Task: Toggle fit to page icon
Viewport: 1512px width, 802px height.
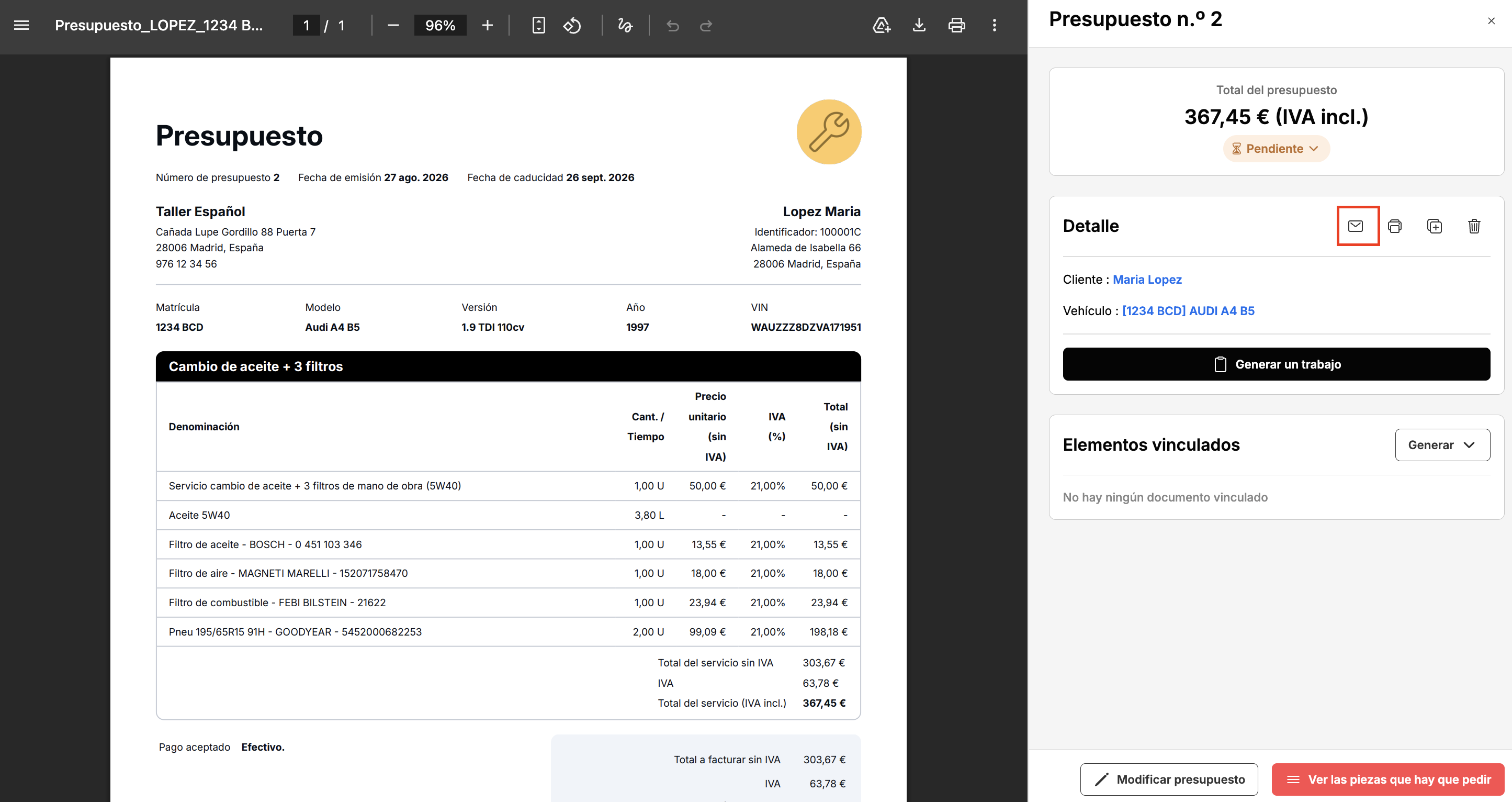Action: [x=538, y=25]
